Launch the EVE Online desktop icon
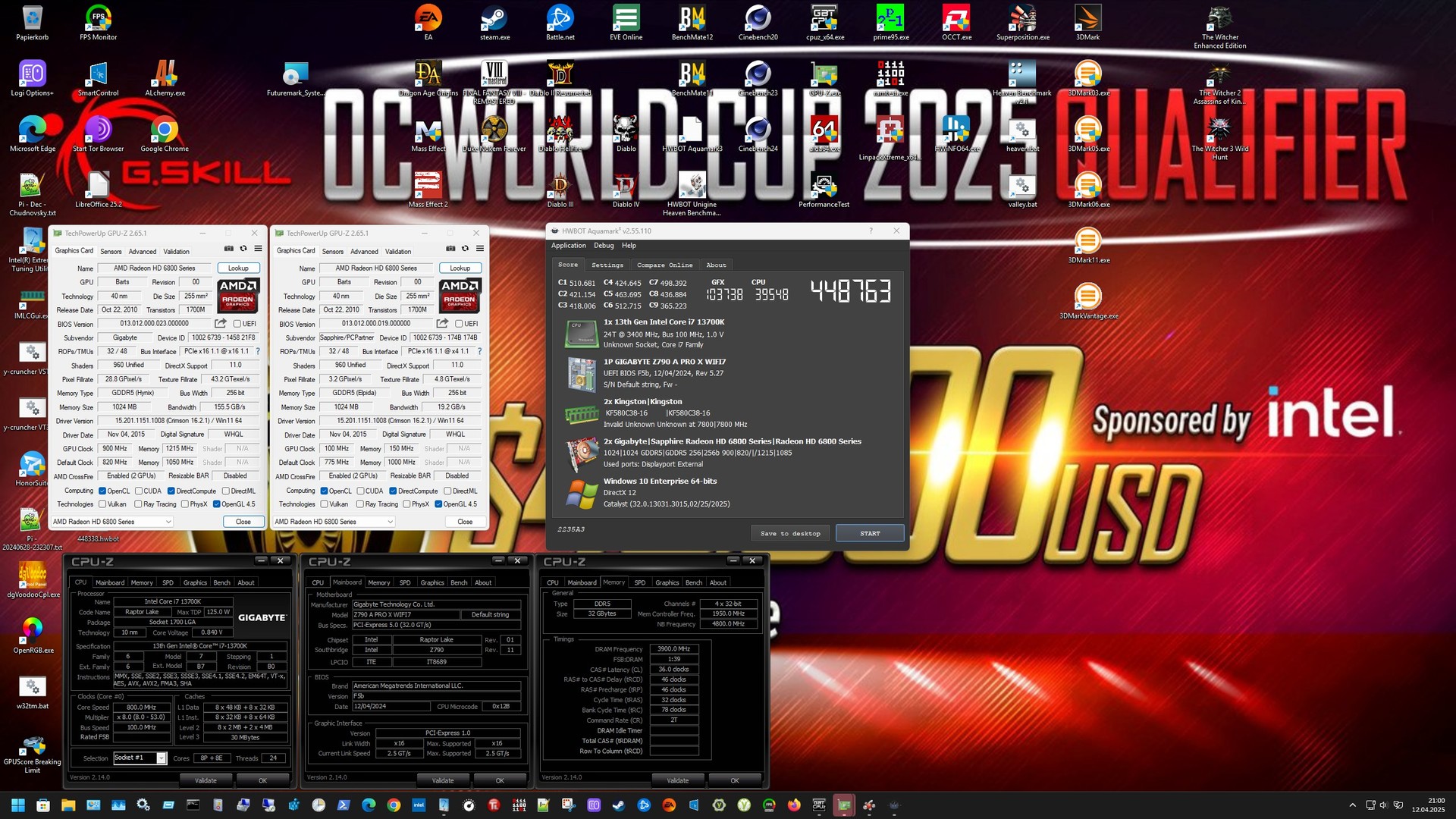 pyautogui.click(x=626, y=22)
